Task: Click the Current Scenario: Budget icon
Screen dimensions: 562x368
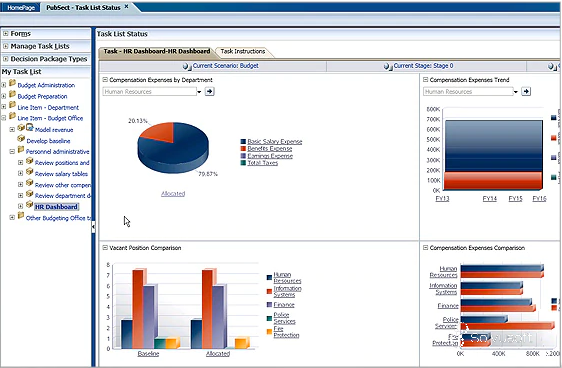Action: 187,66
